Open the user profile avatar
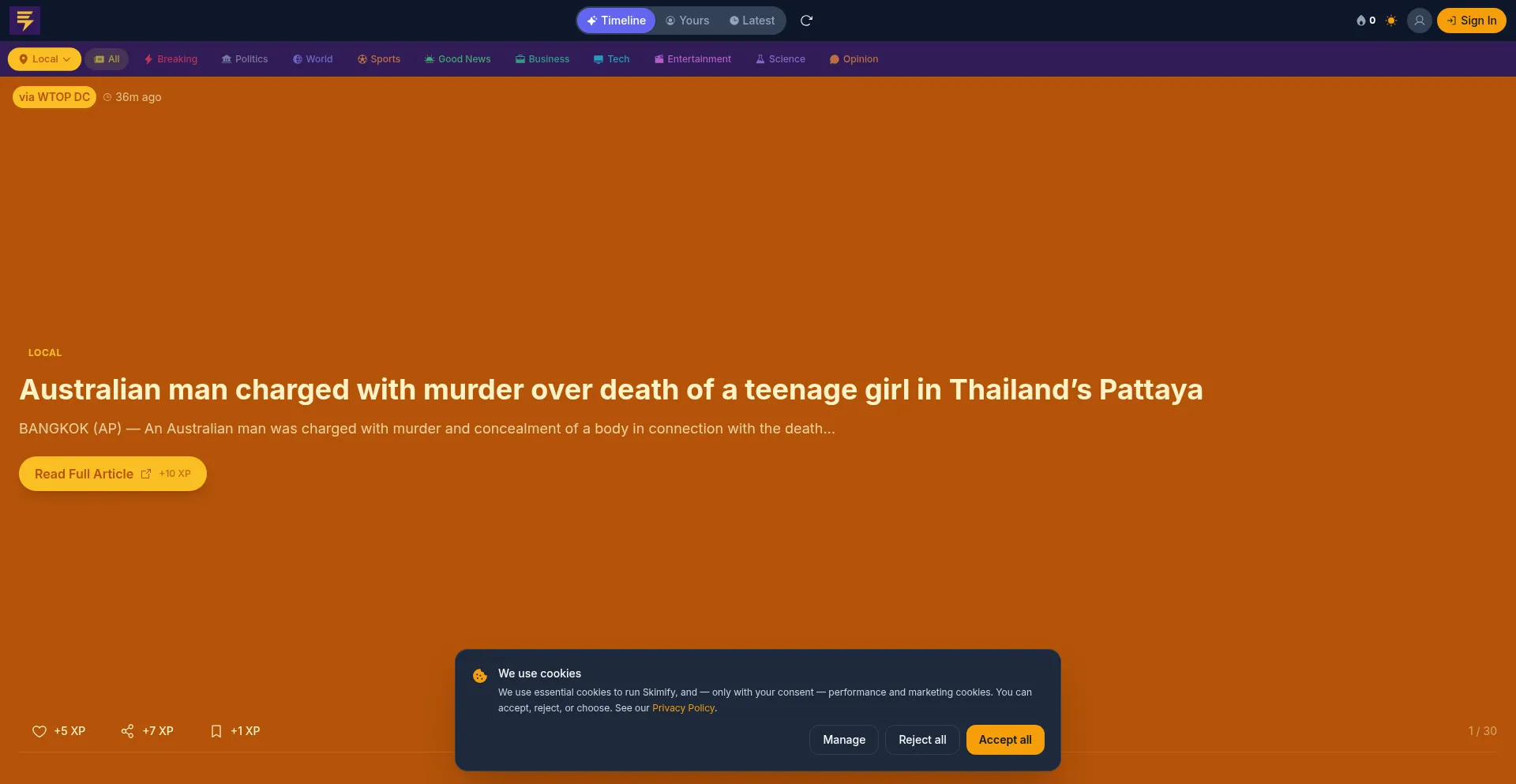Viewport: 1516px width, 784px height. point(1419,21)
